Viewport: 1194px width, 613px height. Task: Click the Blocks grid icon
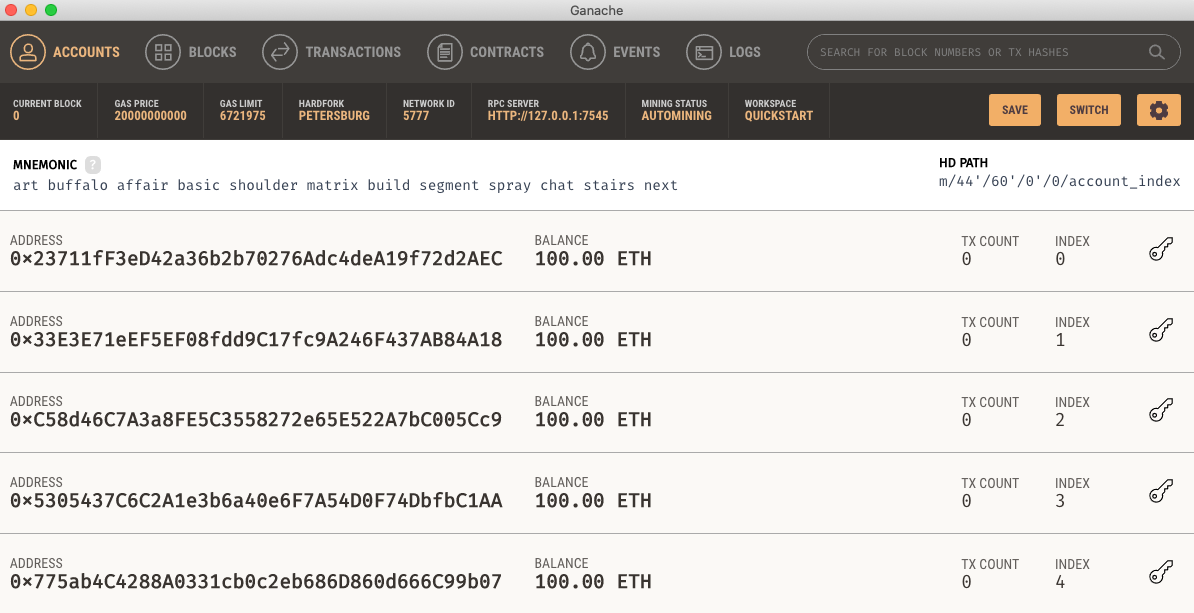pyautogui.click(x=163, y=52)
